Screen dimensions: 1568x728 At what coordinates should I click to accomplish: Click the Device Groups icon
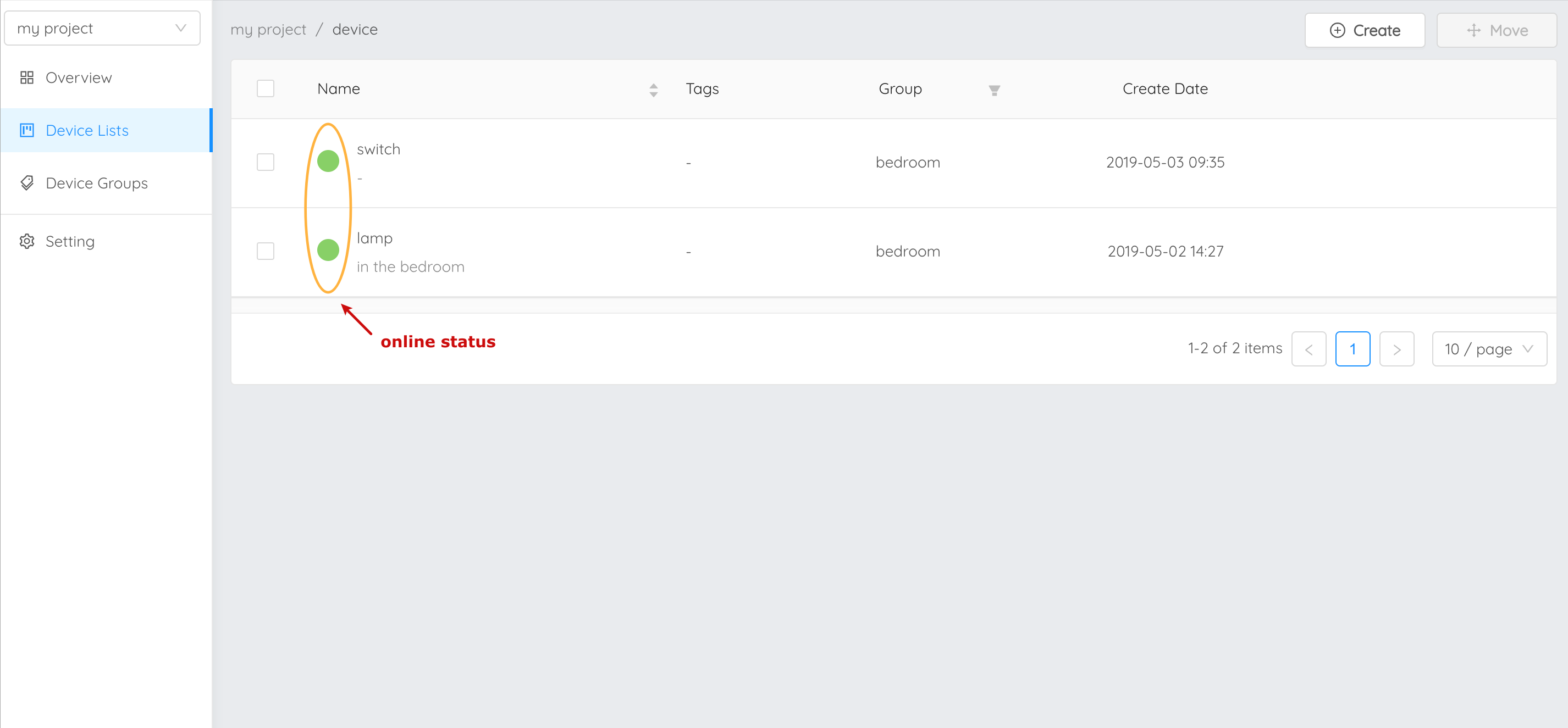[28, 183]
